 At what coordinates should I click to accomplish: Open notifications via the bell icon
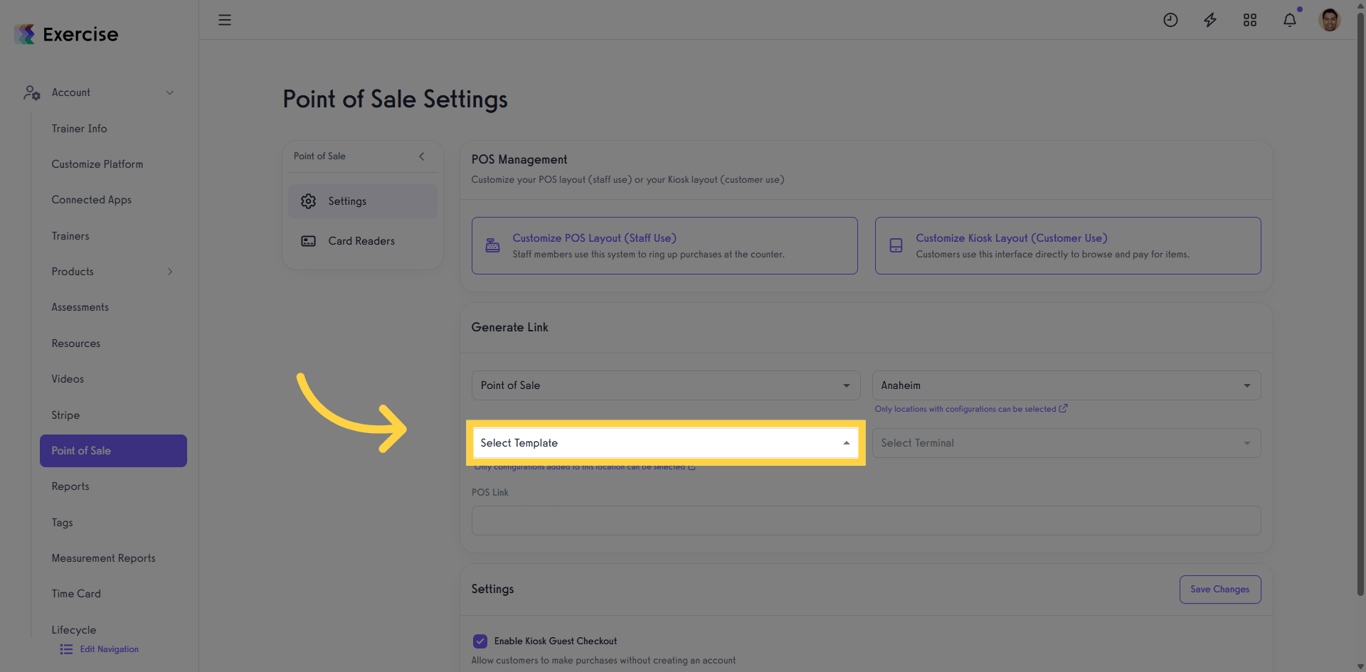[1289, 19]
